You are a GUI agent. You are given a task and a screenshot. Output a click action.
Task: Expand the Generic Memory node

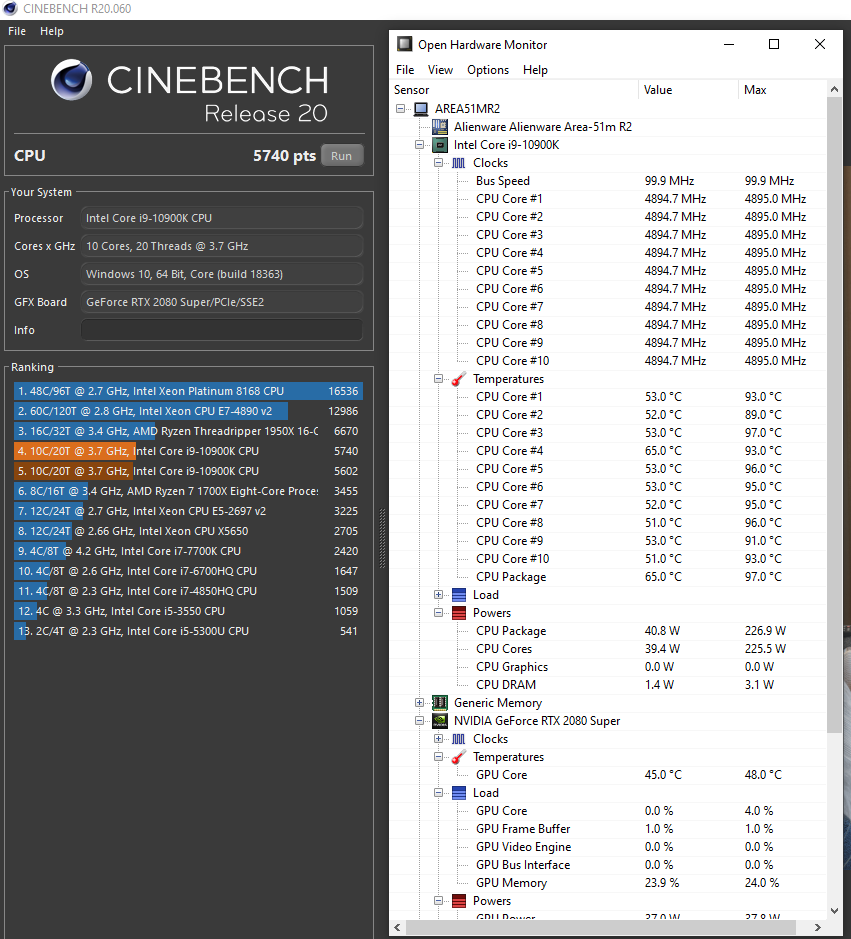(x=419, y=702)
